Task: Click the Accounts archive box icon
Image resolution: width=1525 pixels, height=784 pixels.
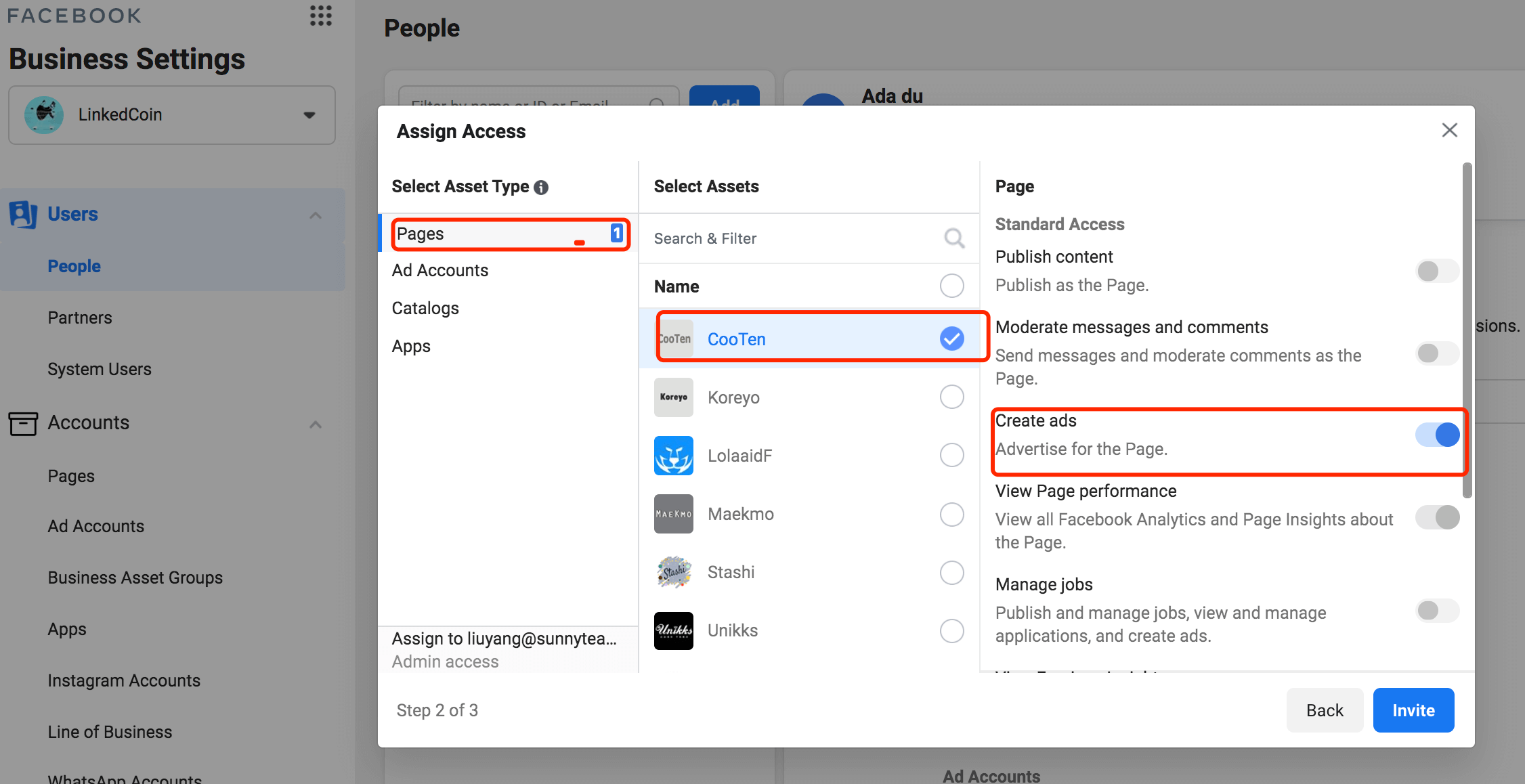Action: pos(23,423)
